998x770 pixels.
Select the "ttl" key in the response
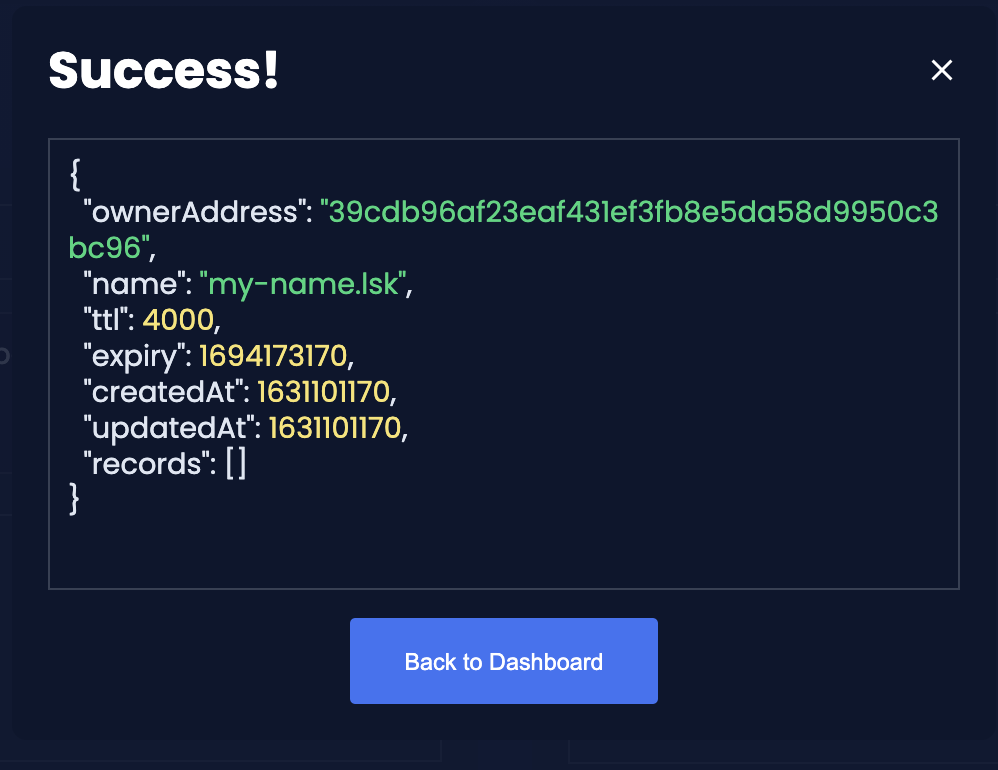pos(106,319)
